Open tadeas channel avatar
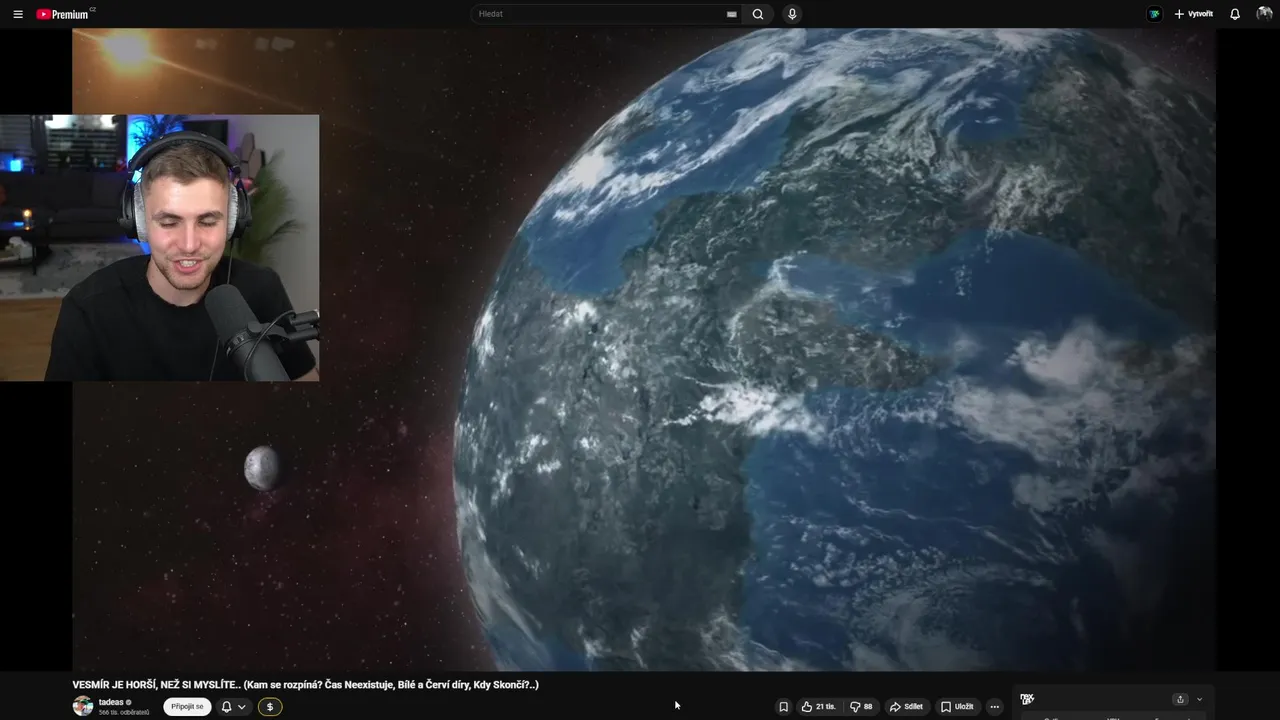This screenshot has height=720, width=1280. tap(83, 706)
